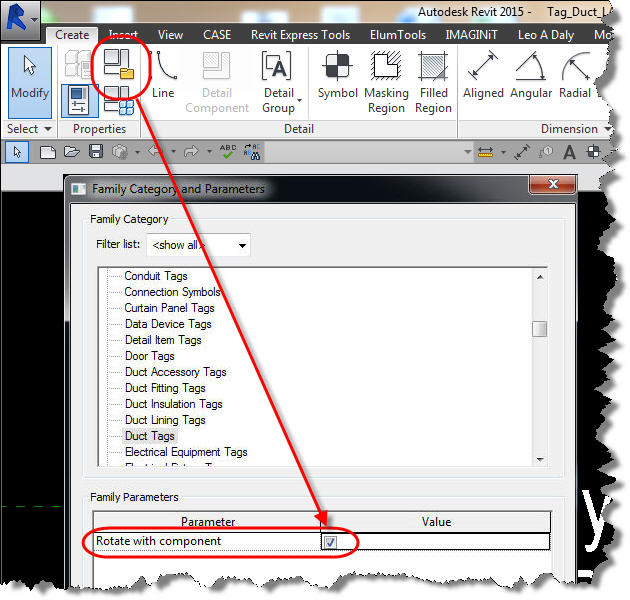Viewport: 630px width, 600px height.
Task: Click the Find/Replace icon
Action: (252, 152)
